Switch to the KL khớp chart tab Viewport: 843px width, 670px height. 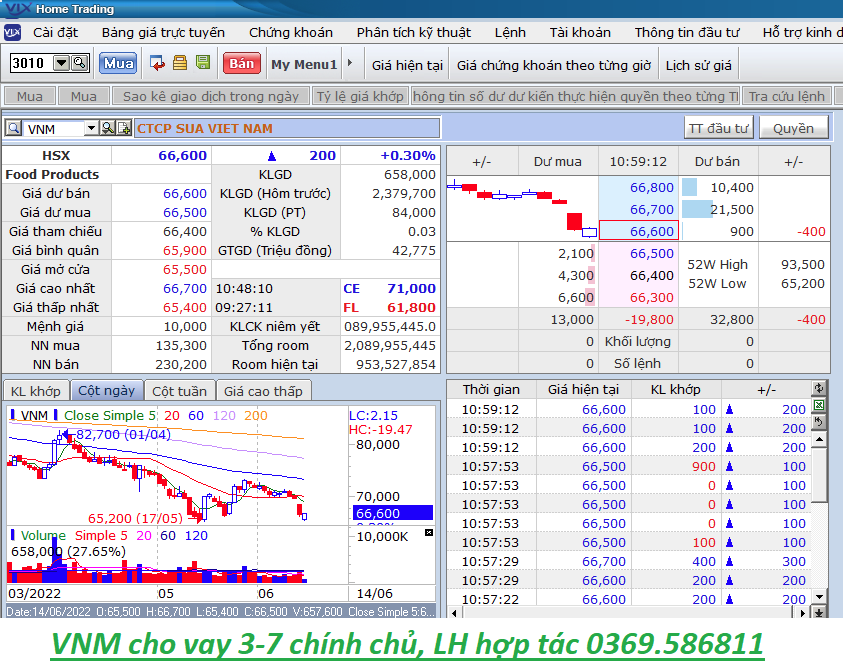coord(36,391)
